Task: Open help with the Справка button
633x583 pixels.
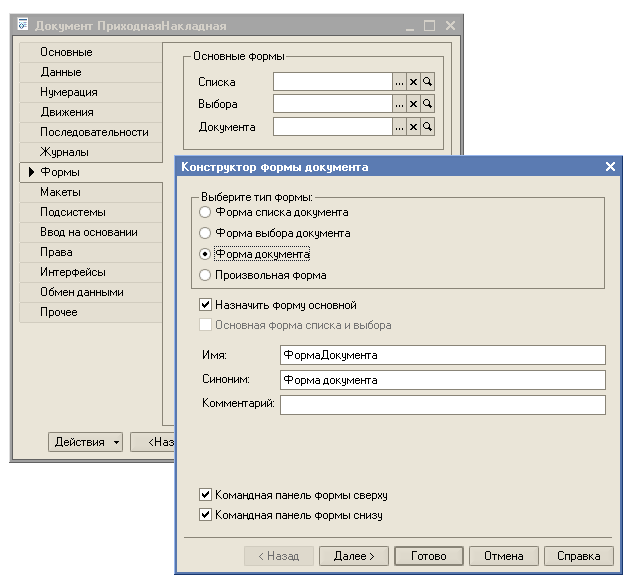Action: pos(579,556)
